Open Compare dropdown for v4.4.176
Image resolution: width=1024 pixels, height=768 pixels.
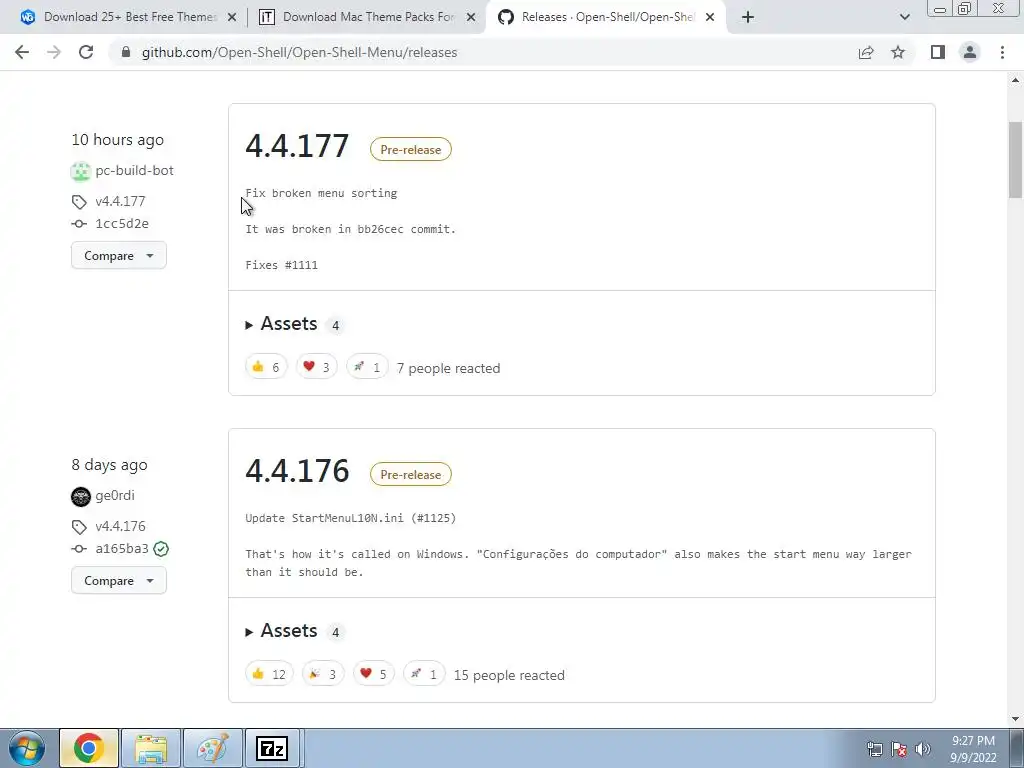click(x=119, y=581)
